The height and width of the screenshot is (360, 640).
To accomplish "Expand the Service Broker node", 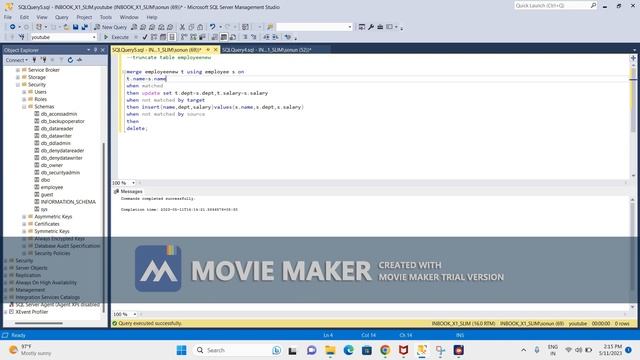I will click(18, 70).
